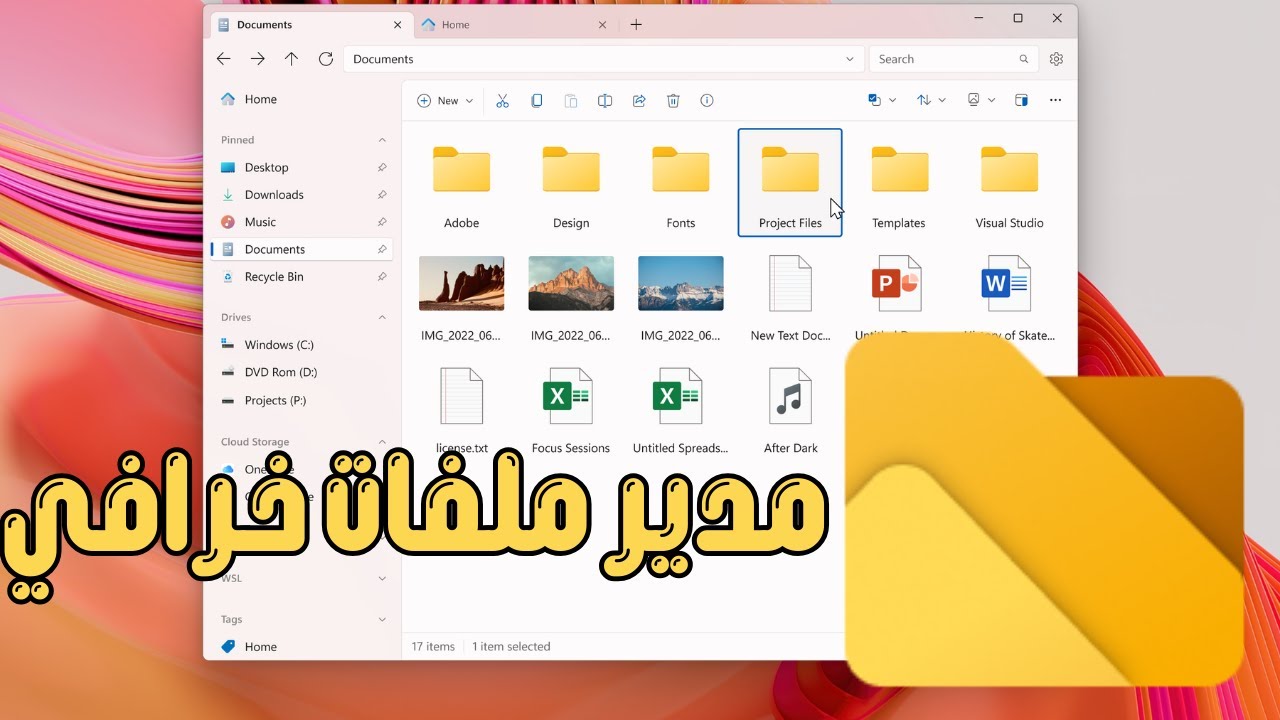
Task: Select the Adobe folder
Action: 462,183
